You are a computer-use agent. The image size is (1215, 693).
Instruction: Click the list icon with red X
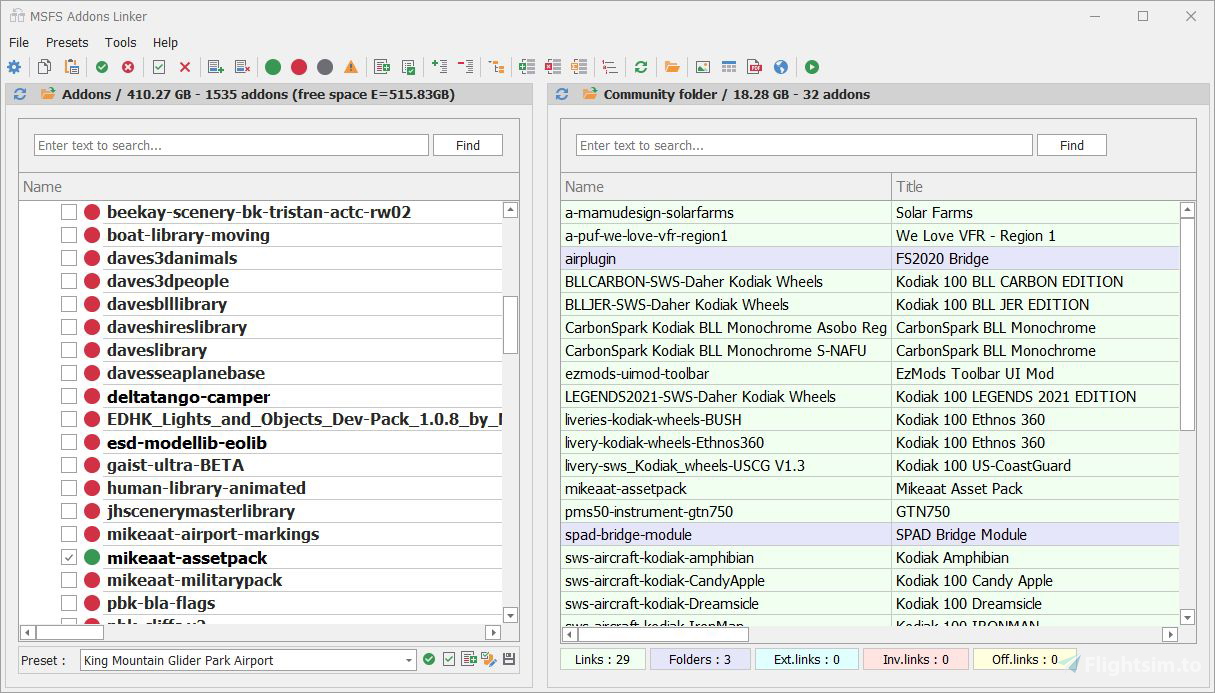point(242,67)
